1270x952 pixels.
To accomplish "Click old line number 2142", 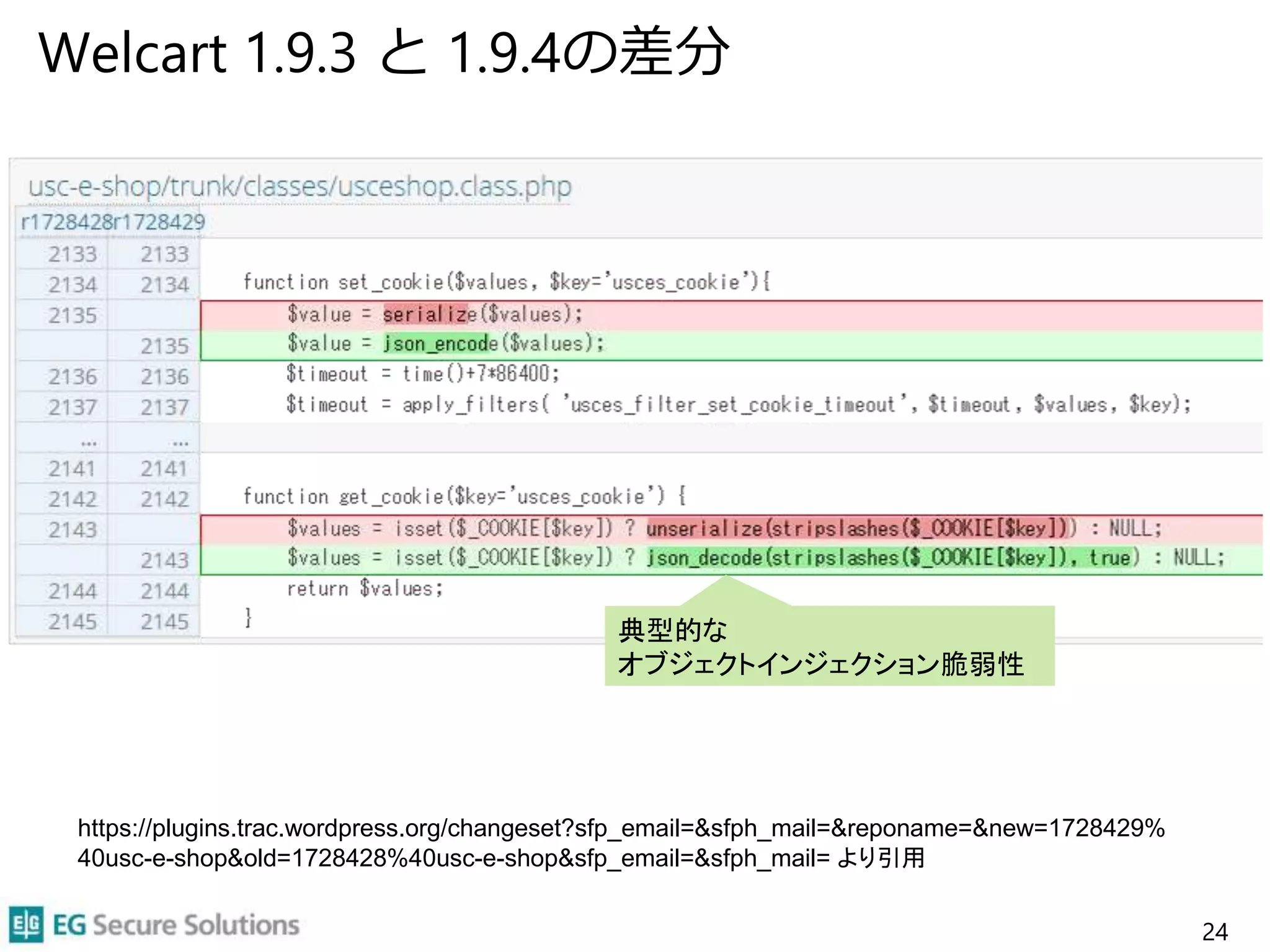I will point(73,499).
